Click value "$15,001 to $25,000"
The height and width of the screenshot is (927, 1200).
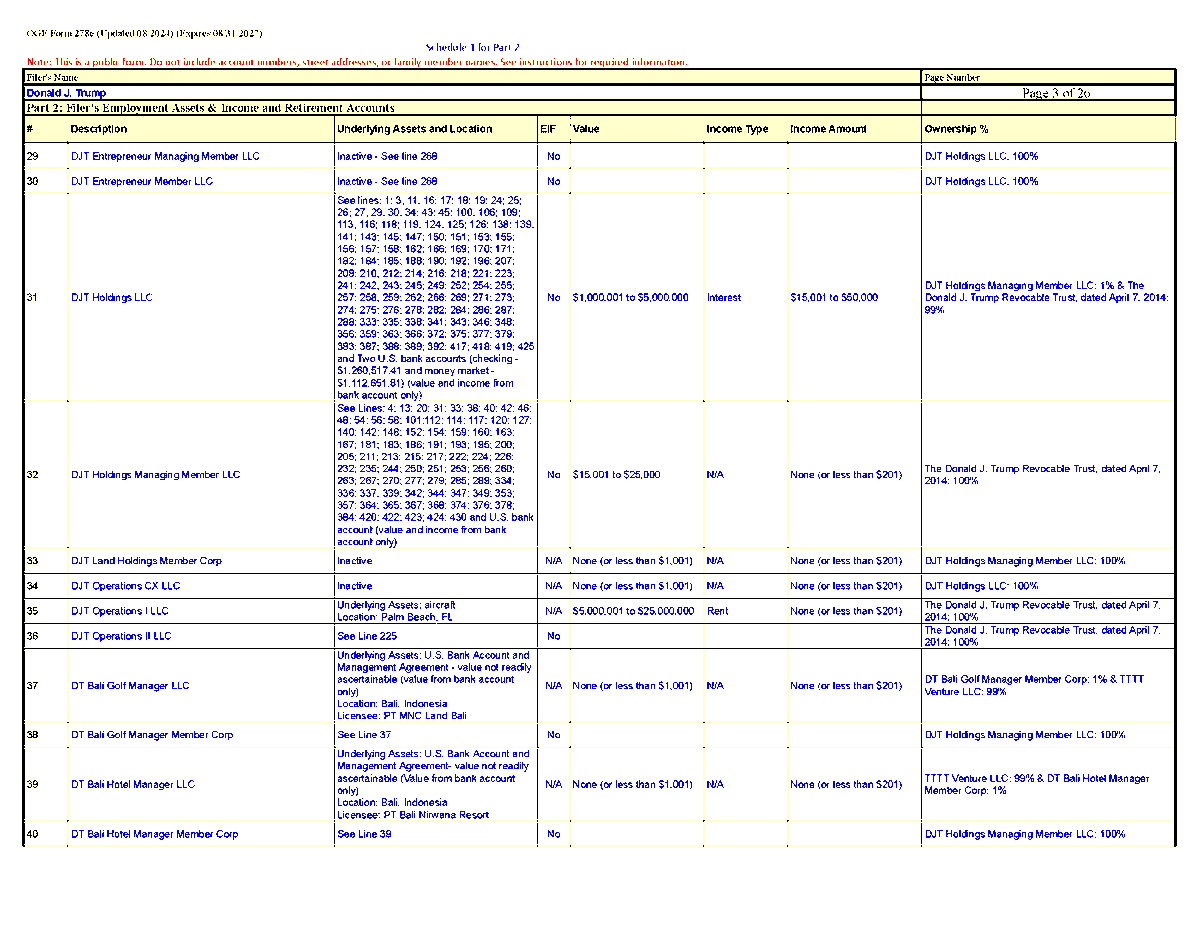click(x=616, y=475)
